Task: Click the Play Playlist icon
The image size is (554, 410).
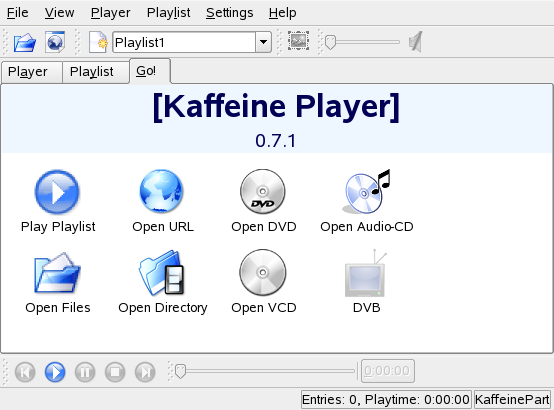Action: coord(57,192)
